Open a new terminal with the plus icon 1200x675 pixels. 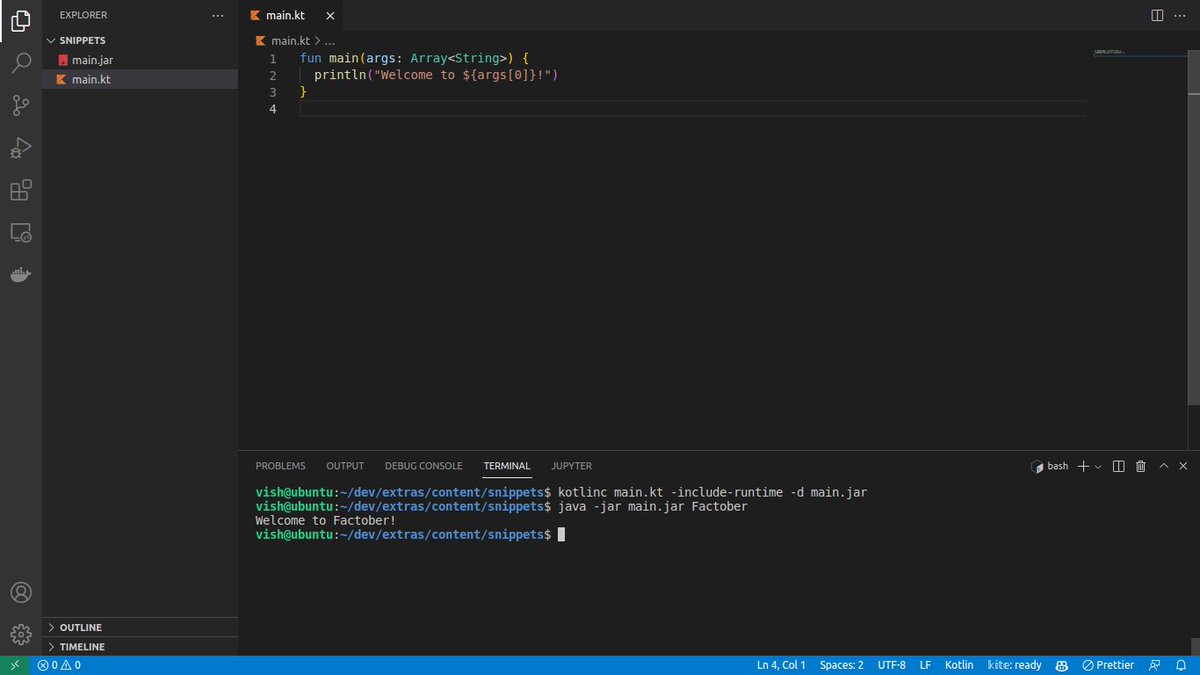(x=1085, y=465)
